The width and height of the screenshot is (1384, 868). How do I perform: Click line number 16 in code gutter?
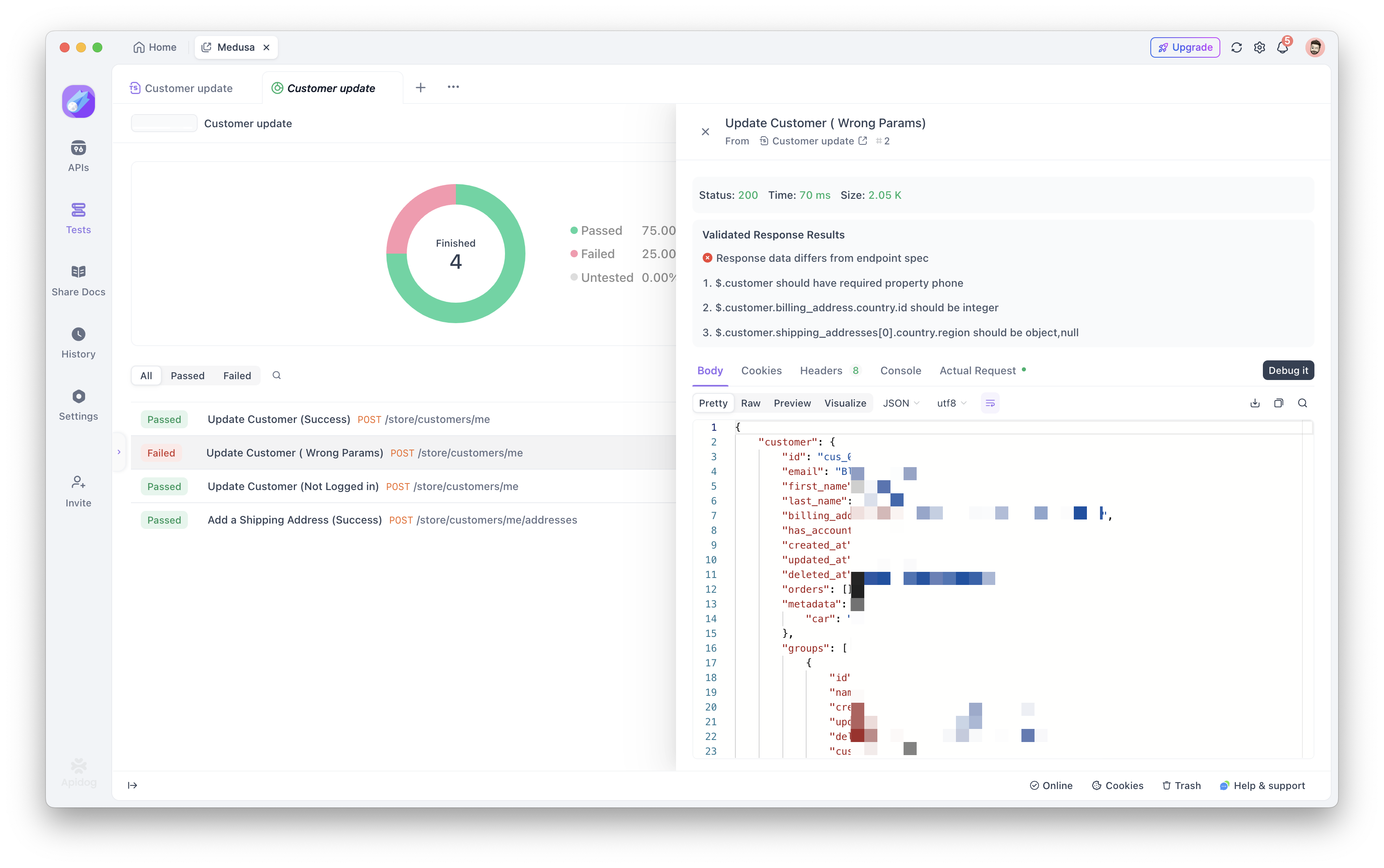(710, 648)
